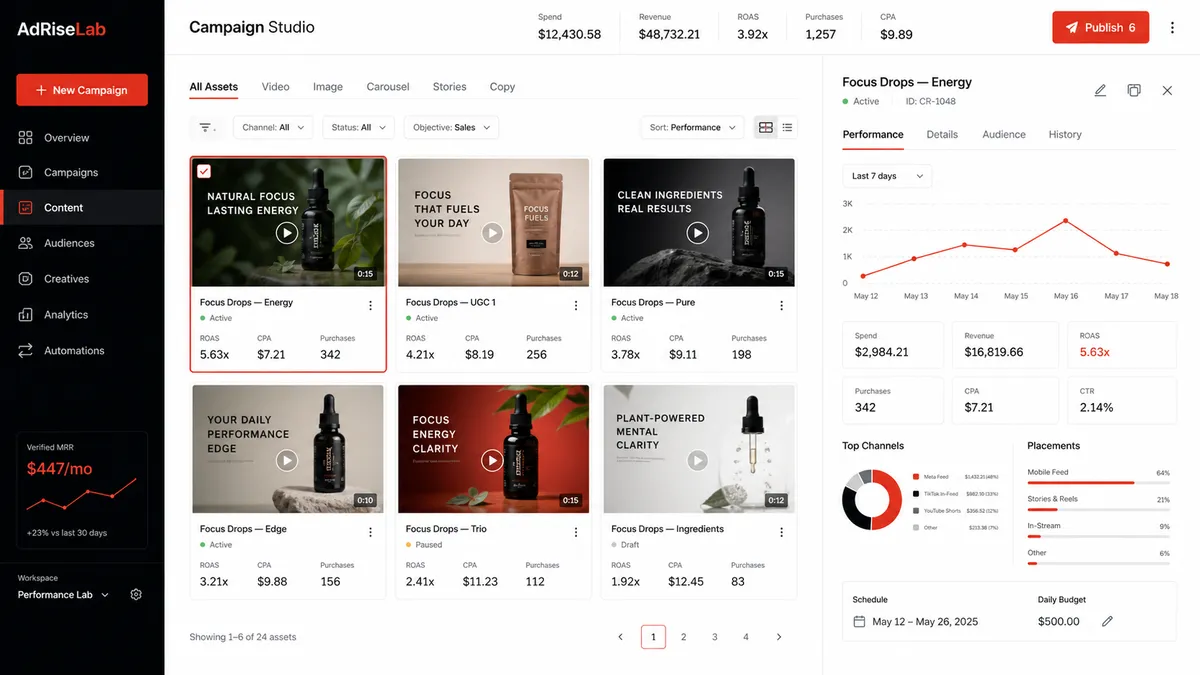Open the filter options icon
The height and width of the screenshot is (675, 1200).
tap(207, 128)
